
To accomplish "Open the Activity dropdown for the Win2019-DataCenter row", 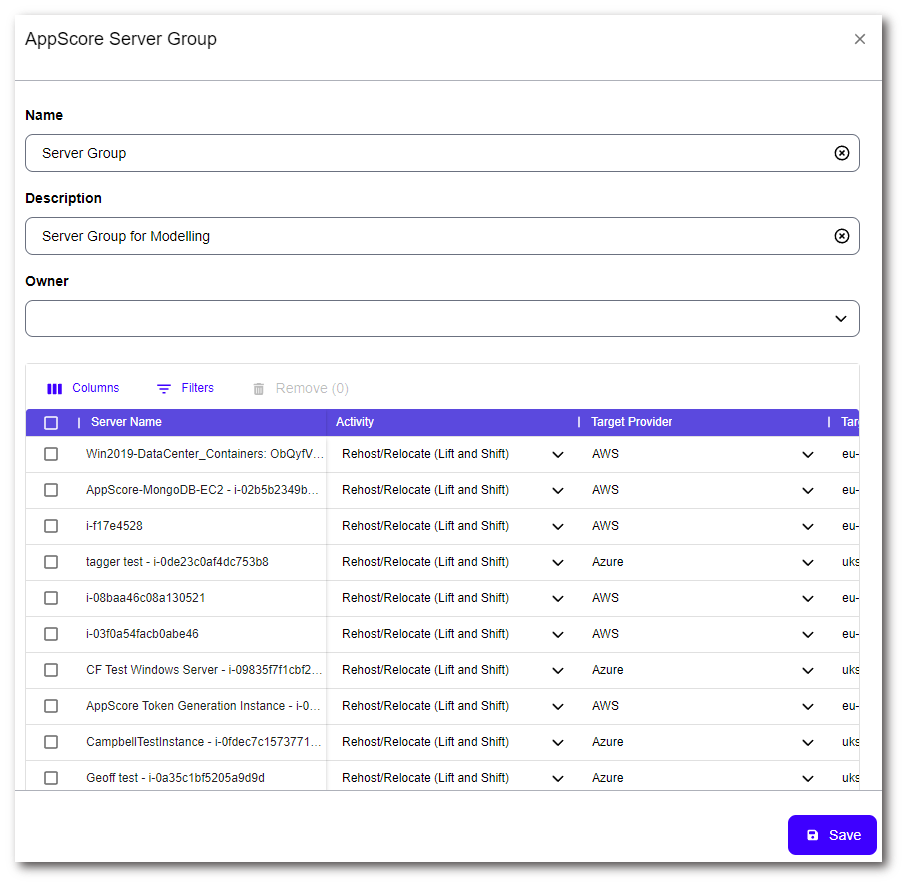I will click(557, 454).
